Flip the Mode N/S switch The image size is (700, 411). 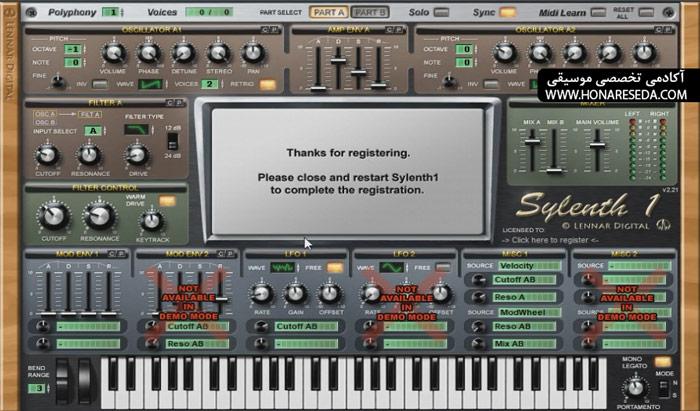pos(664,389)
